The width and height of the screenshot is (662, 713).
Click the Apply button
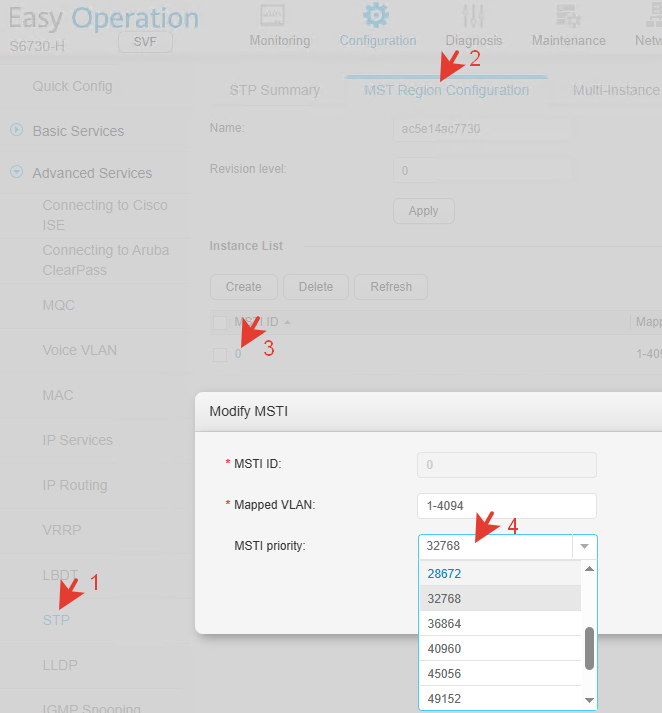pos(423,211)
